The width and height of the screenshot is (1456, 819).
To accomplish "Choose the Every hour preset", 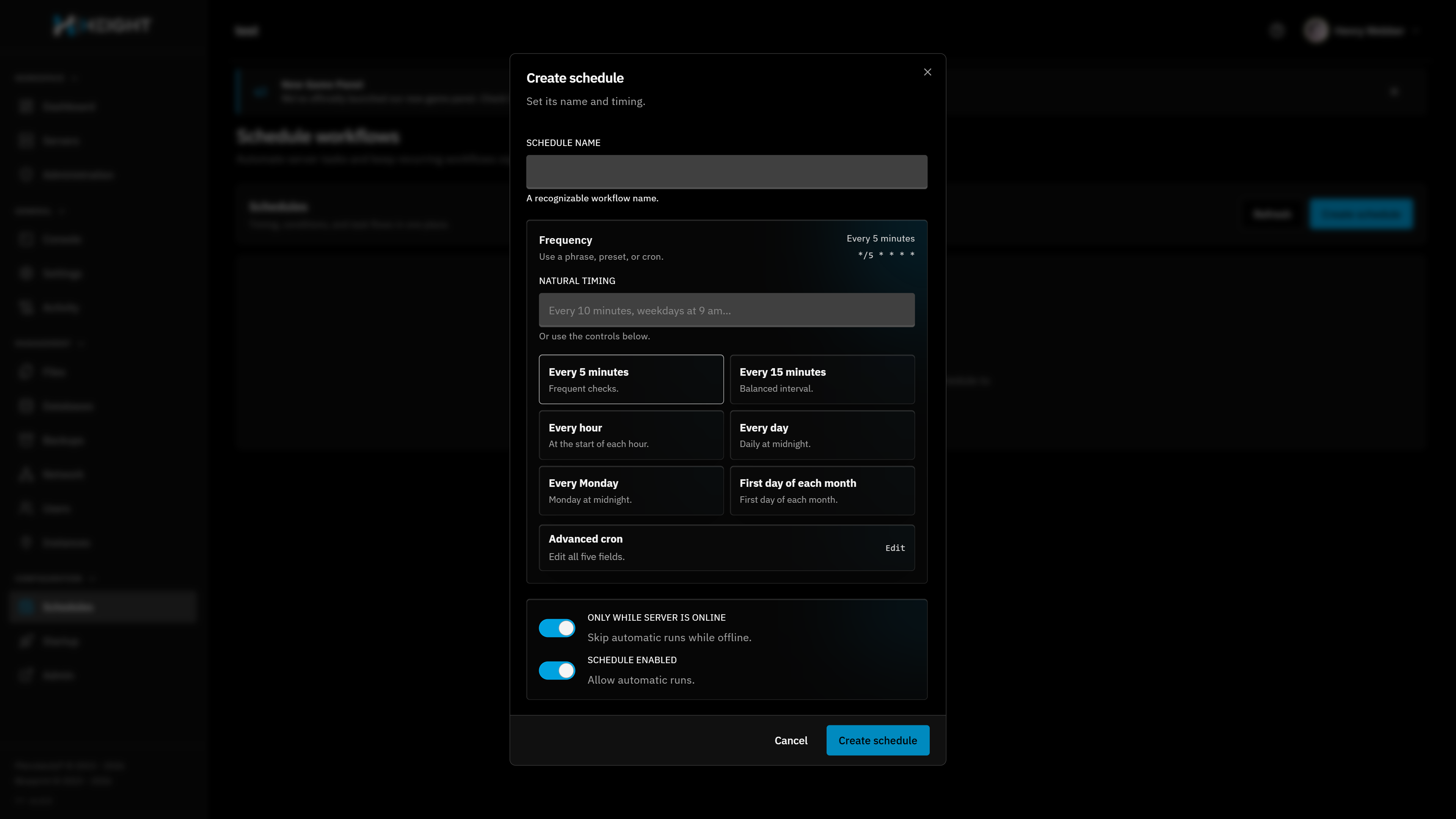I will point(631,435).
